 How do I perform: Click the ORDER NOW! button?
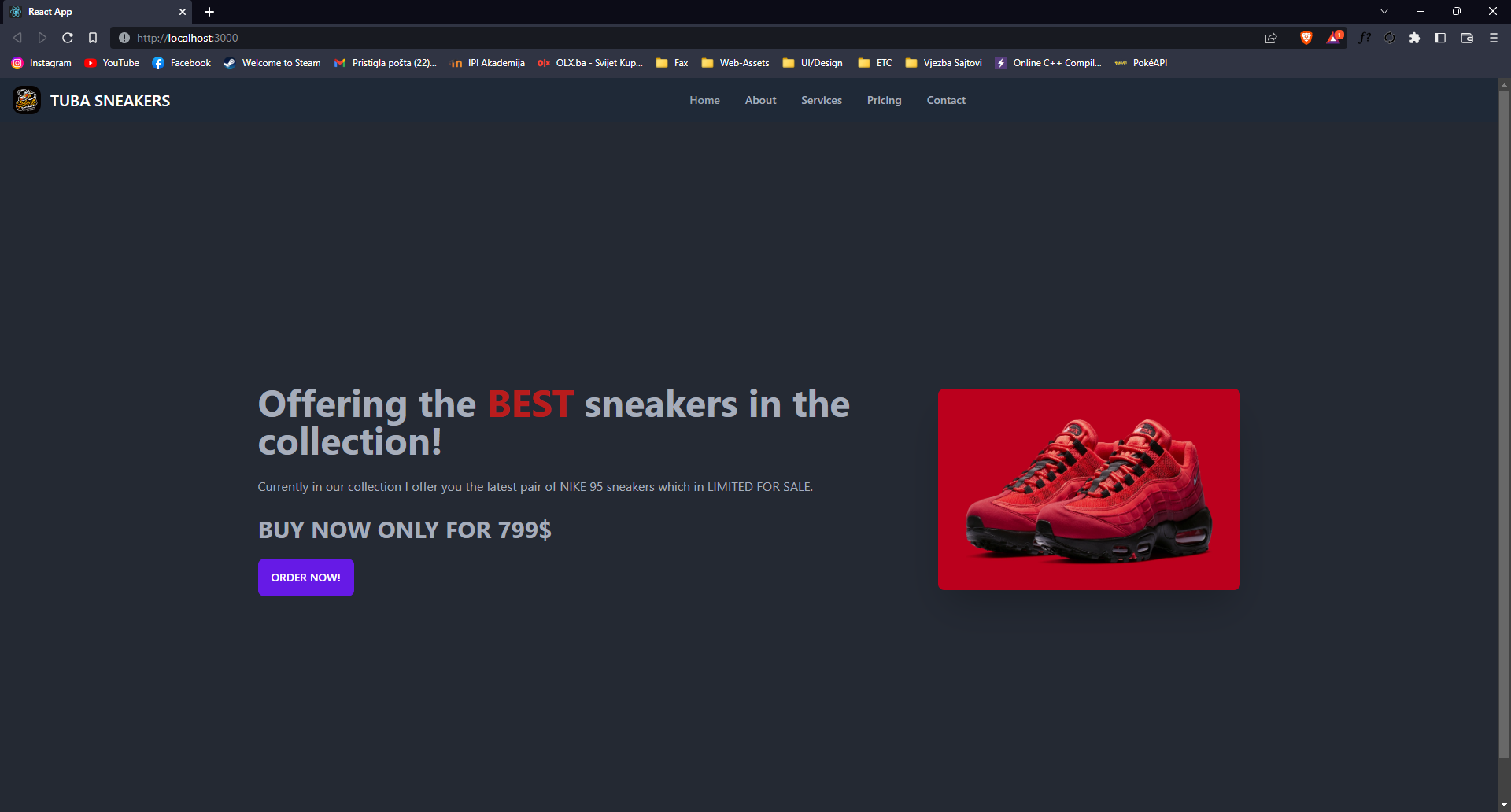tap(306, 578)
